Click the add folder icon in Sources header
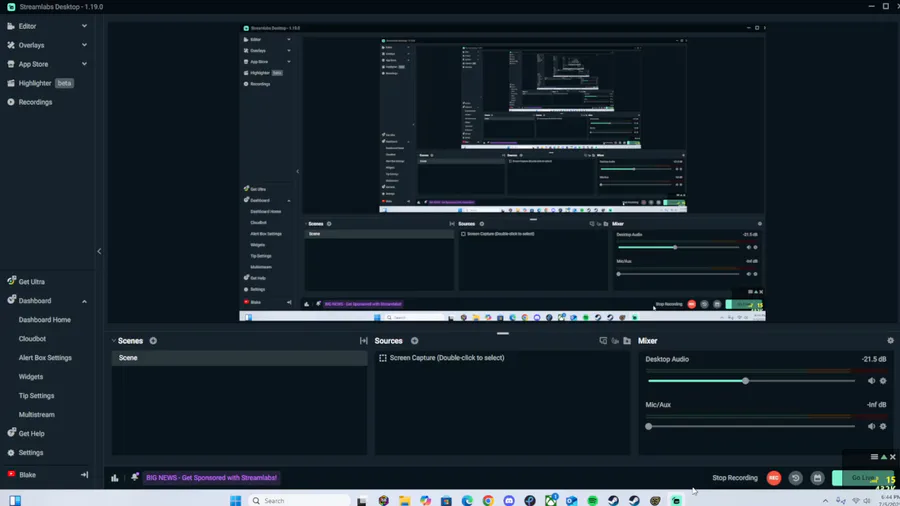The image size is (900, 506). [x=627, y=341]
